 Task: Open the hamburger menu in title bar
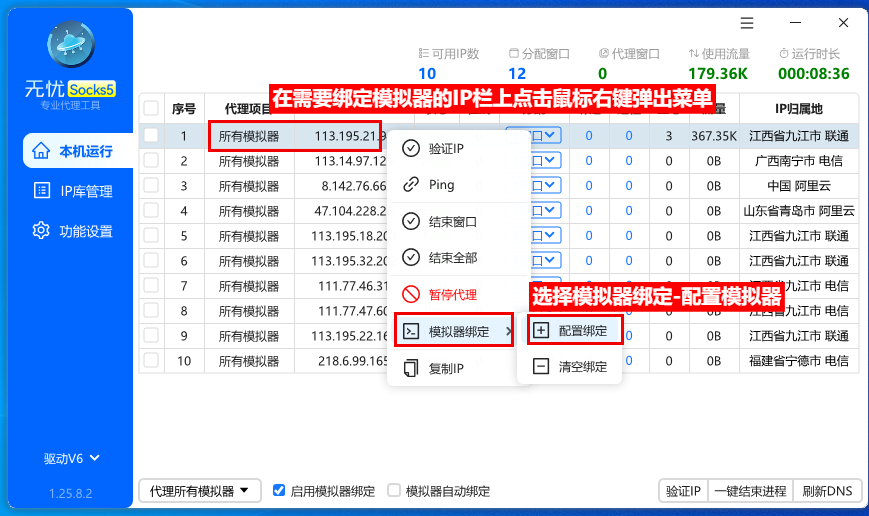pyautogui.click(x=747, y=23)
